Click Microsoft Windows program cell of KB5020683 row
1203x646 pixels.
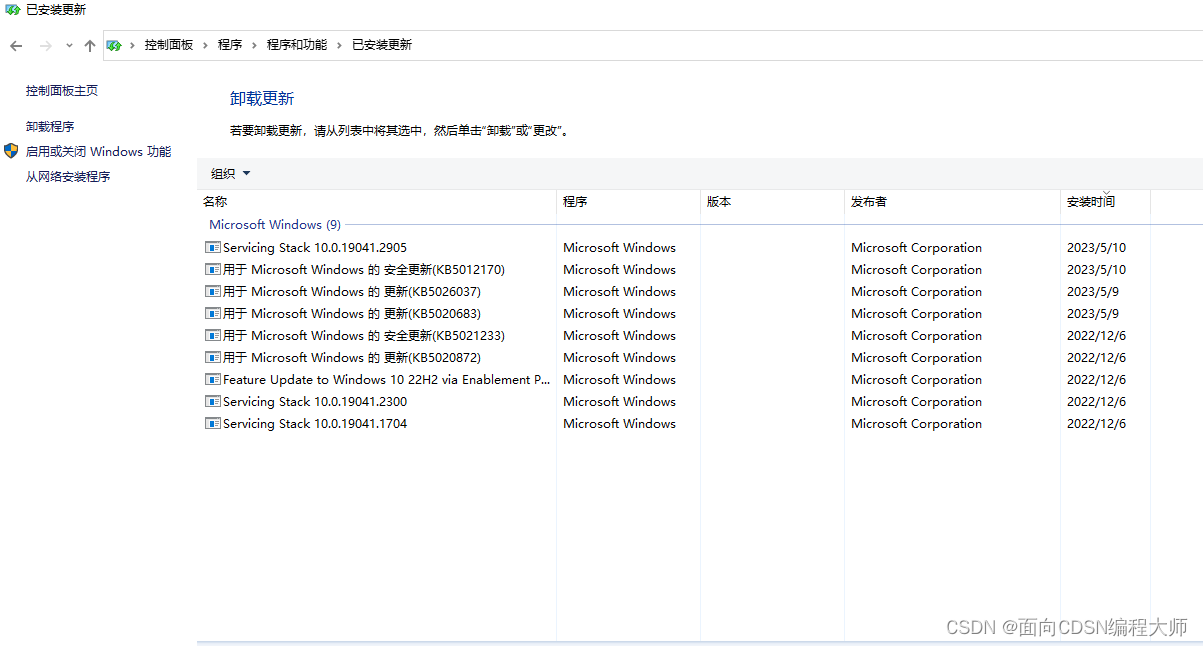pyautogui.click(x=619, y=313)
